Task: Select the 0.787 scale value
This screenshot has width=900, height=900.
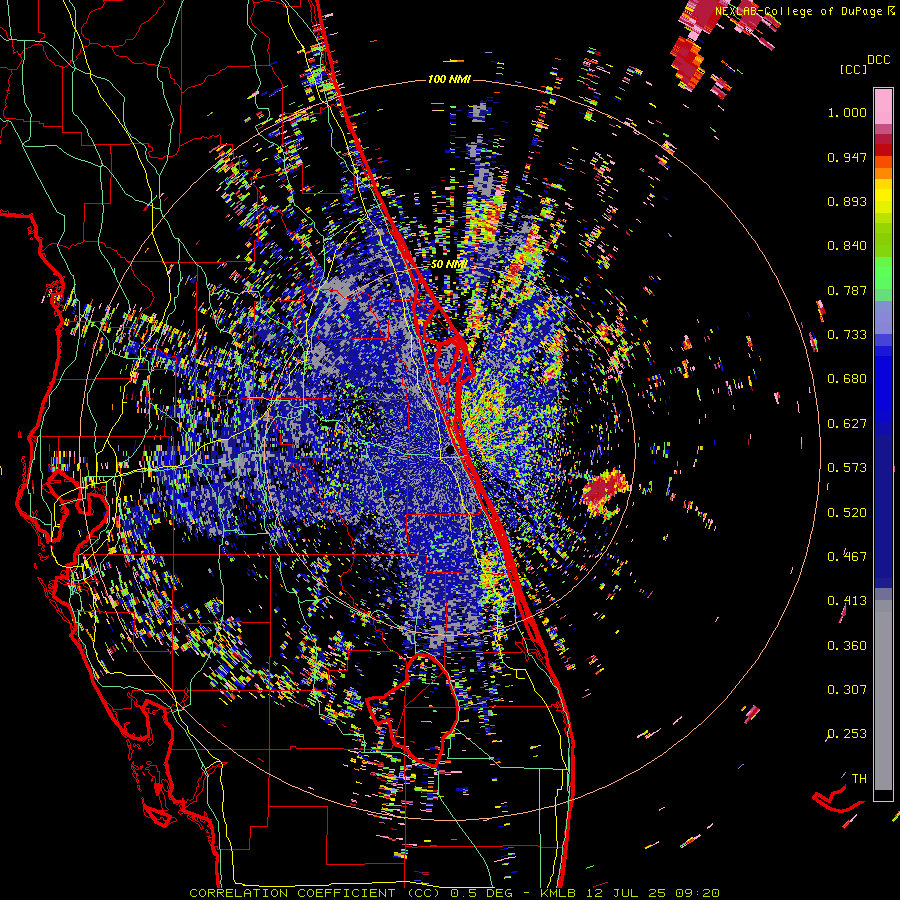Action: click(x=847, y=290)
